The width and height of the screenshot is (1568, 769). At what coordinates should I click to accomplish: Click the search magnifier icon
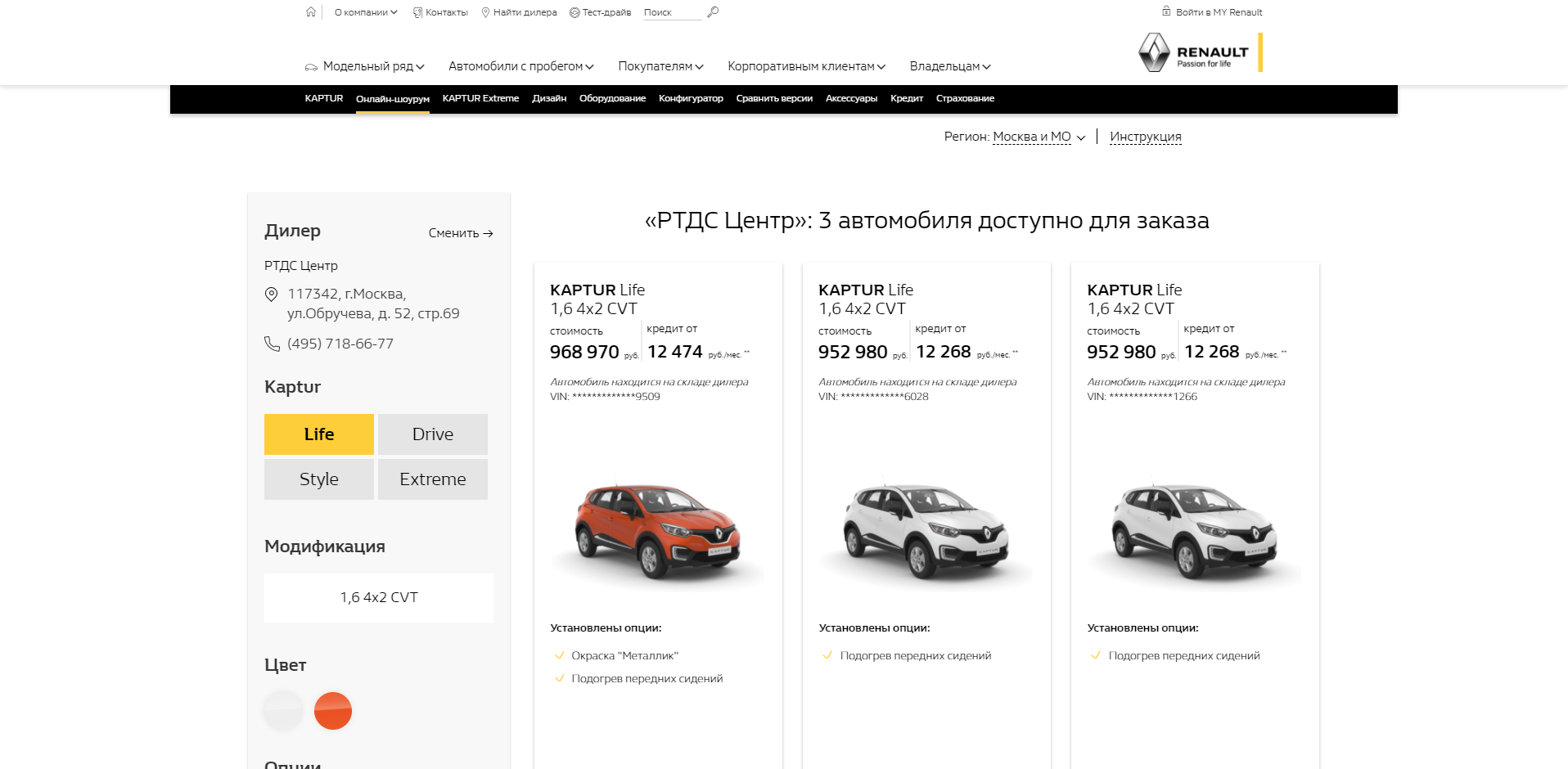point(713,12)
